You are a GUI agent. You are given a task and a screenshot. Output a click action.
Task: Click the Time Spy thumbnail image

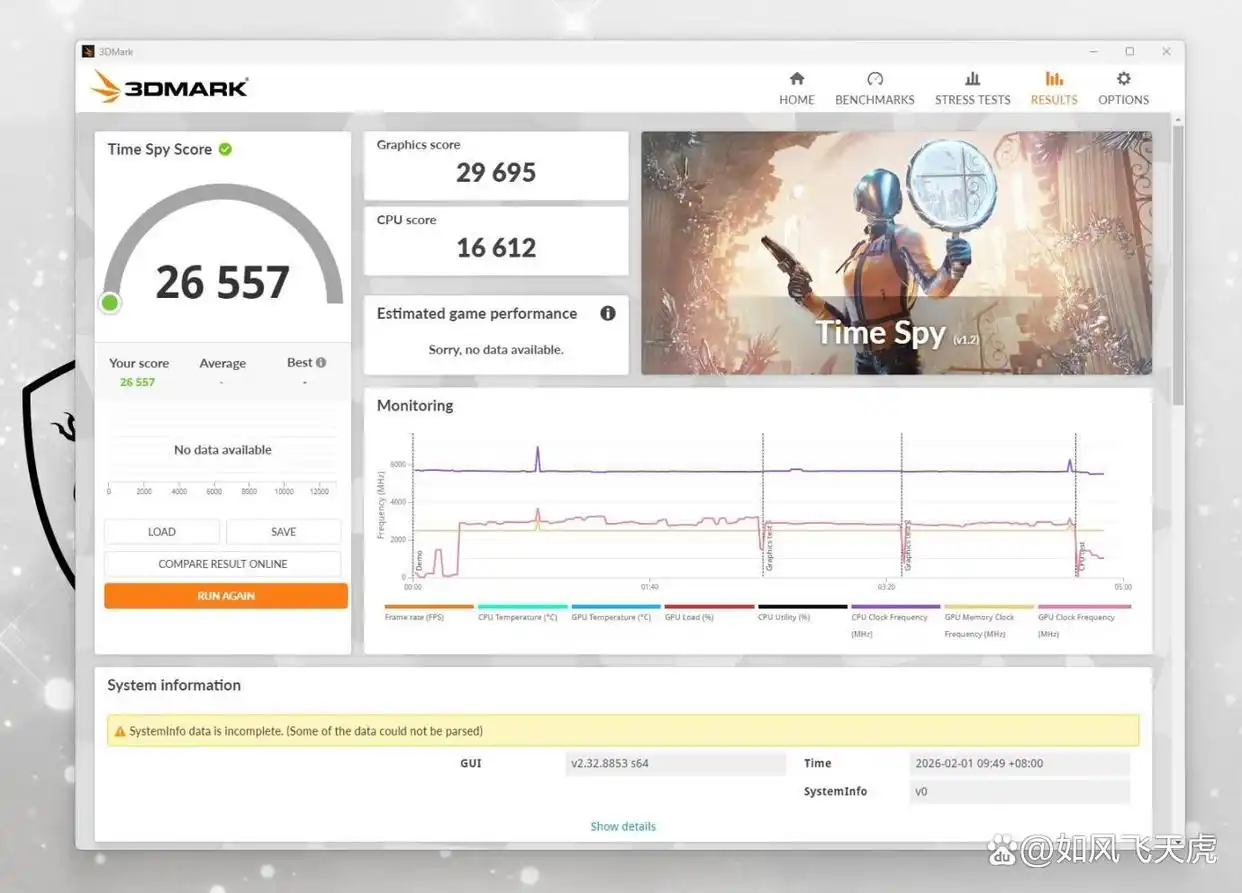click(x=896, y=253)
